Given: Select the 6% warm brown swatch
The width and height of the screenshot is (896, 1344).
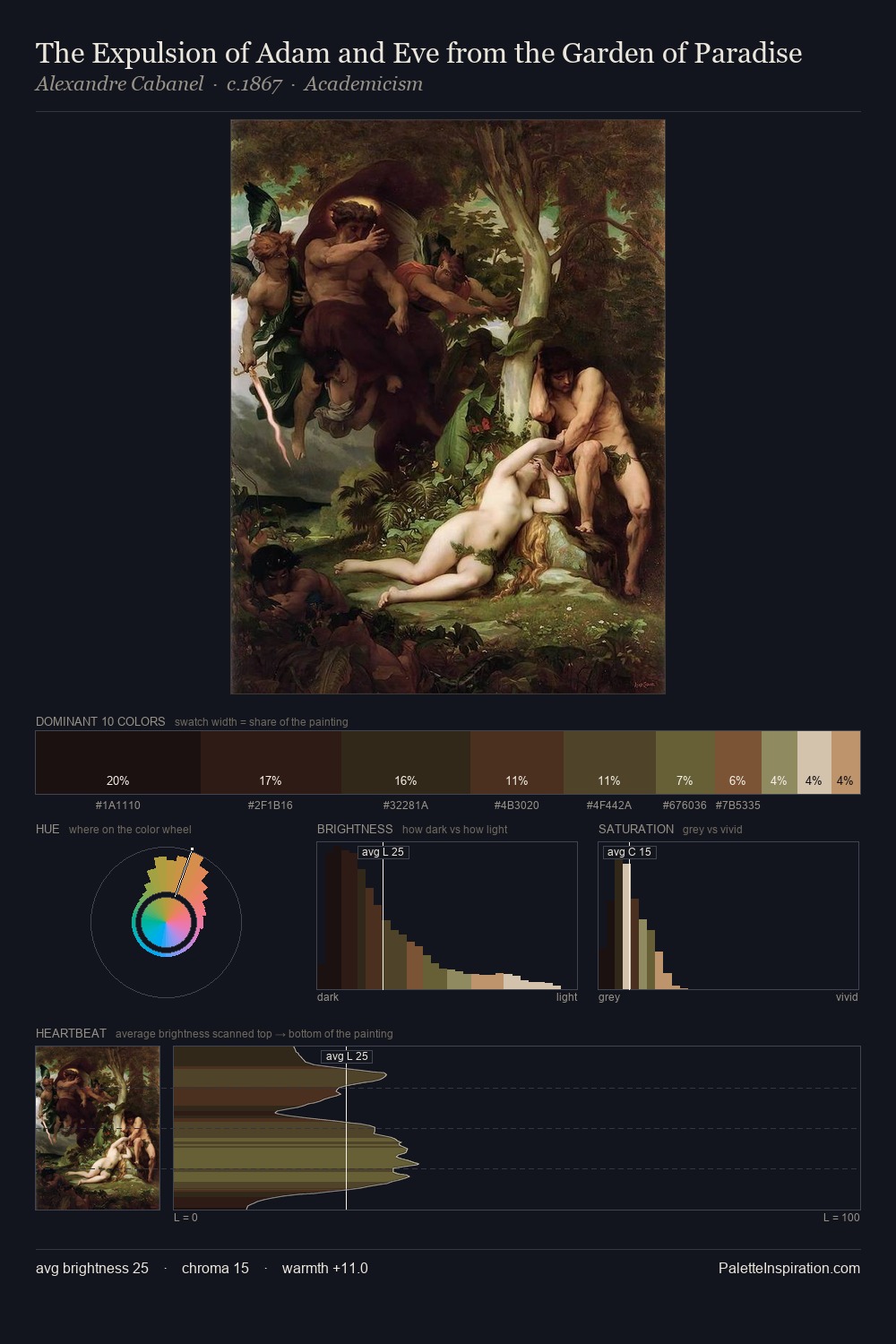Looking at the screenshot, I should pos(738,762).
